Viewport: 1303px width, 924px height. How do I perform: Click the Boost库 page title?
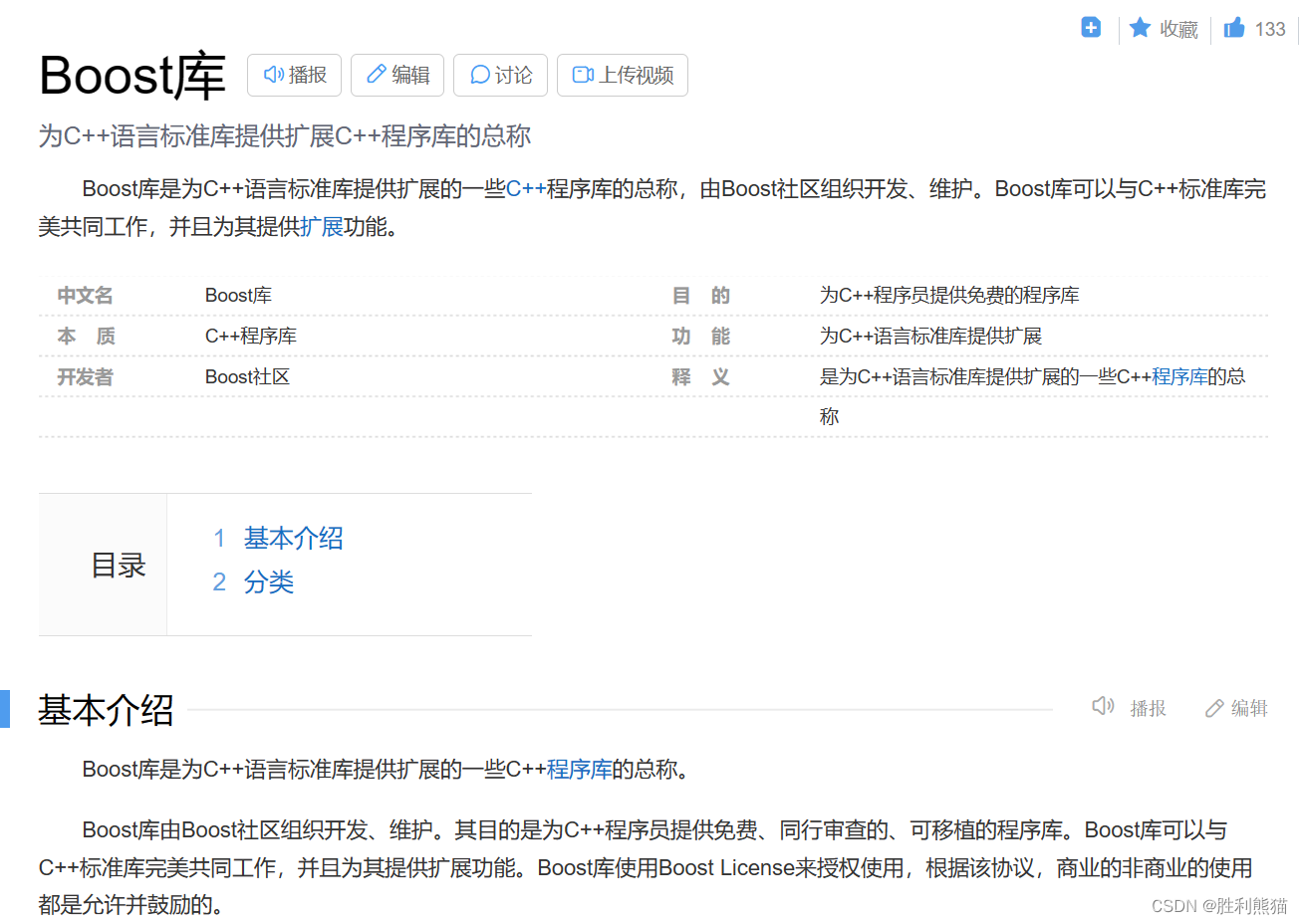[x=132, y=76]
